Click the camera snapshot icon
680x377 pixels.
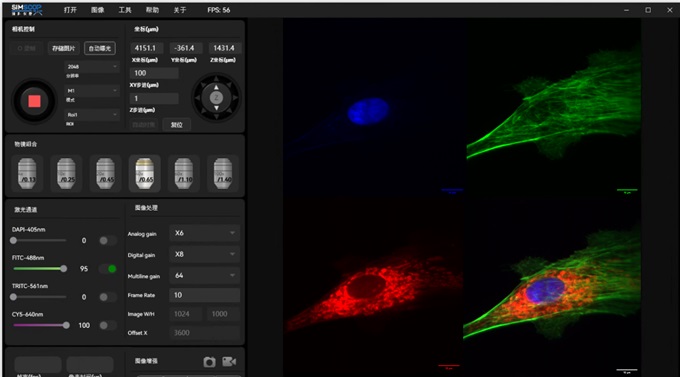pos(209,361)
